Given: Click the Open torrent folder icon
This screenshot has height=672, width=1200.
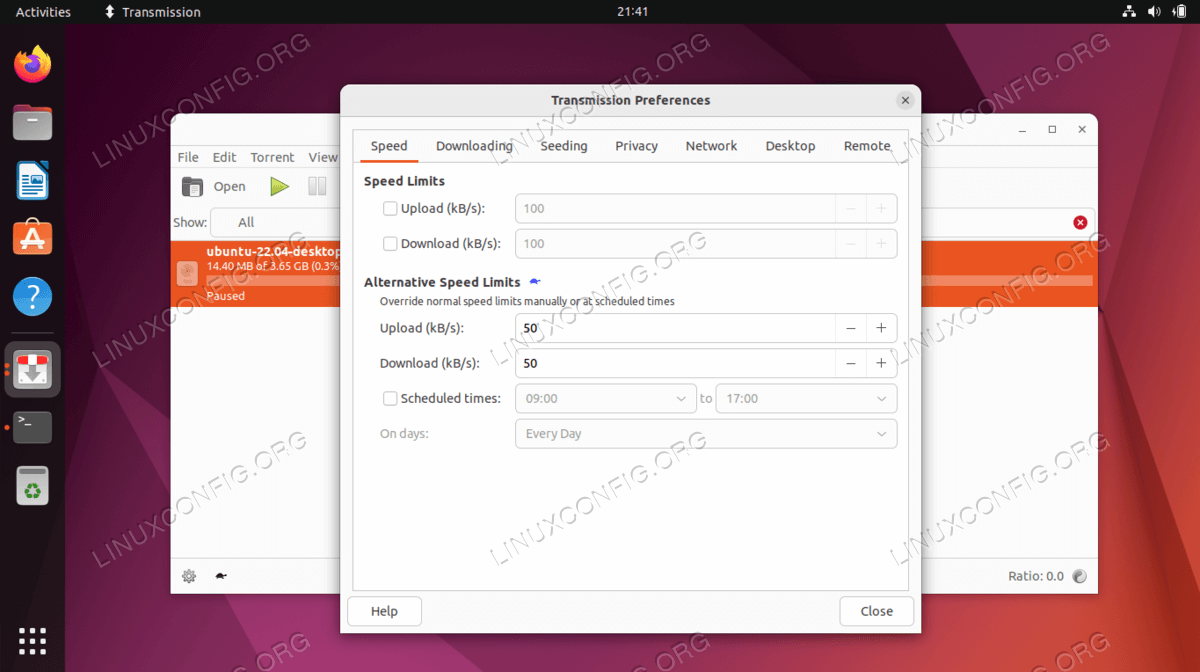Looking at the screenshot, I should point(193,186).
